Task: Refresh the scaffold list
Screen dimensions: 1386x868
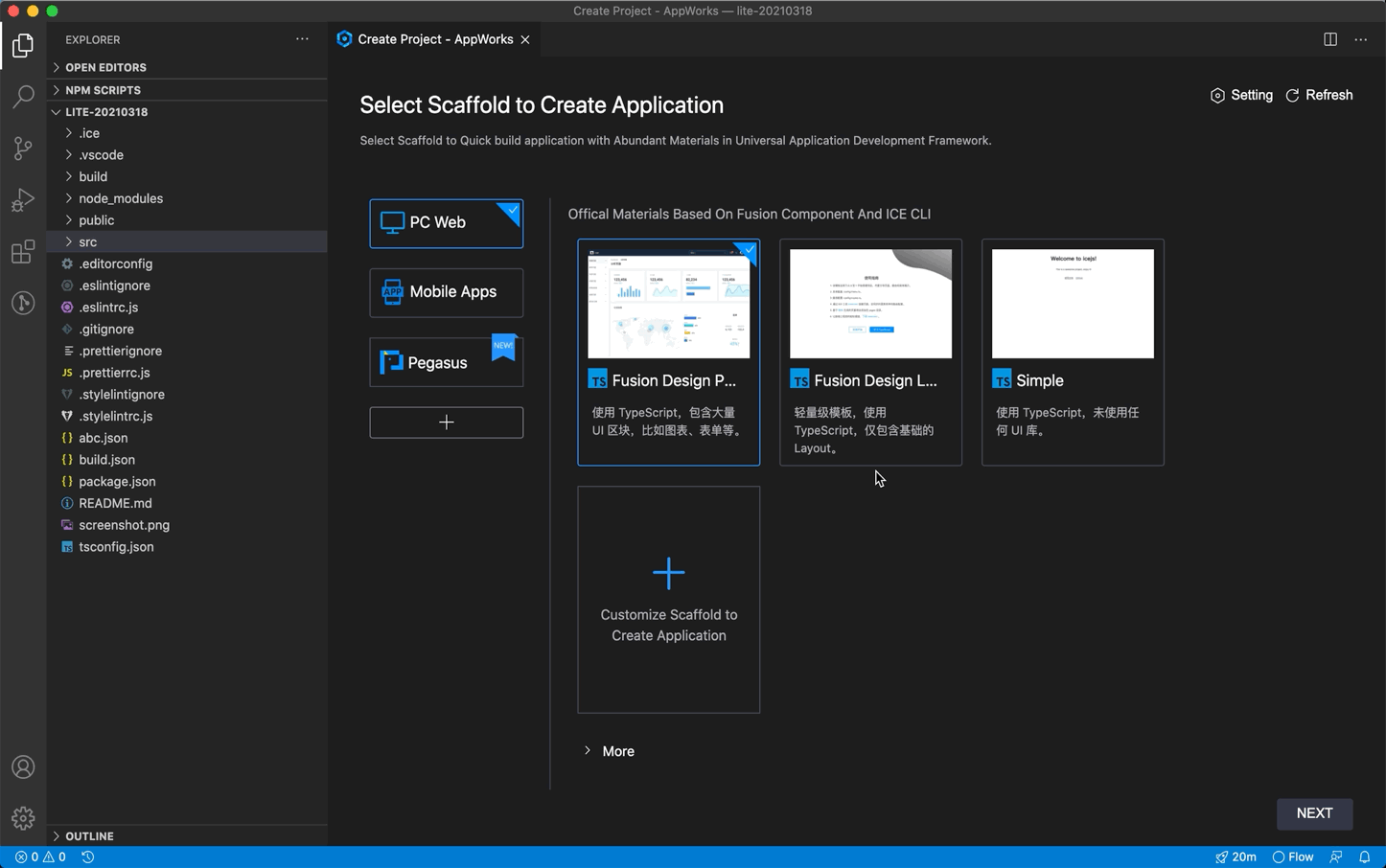Action: click(x=1319, y=95)
